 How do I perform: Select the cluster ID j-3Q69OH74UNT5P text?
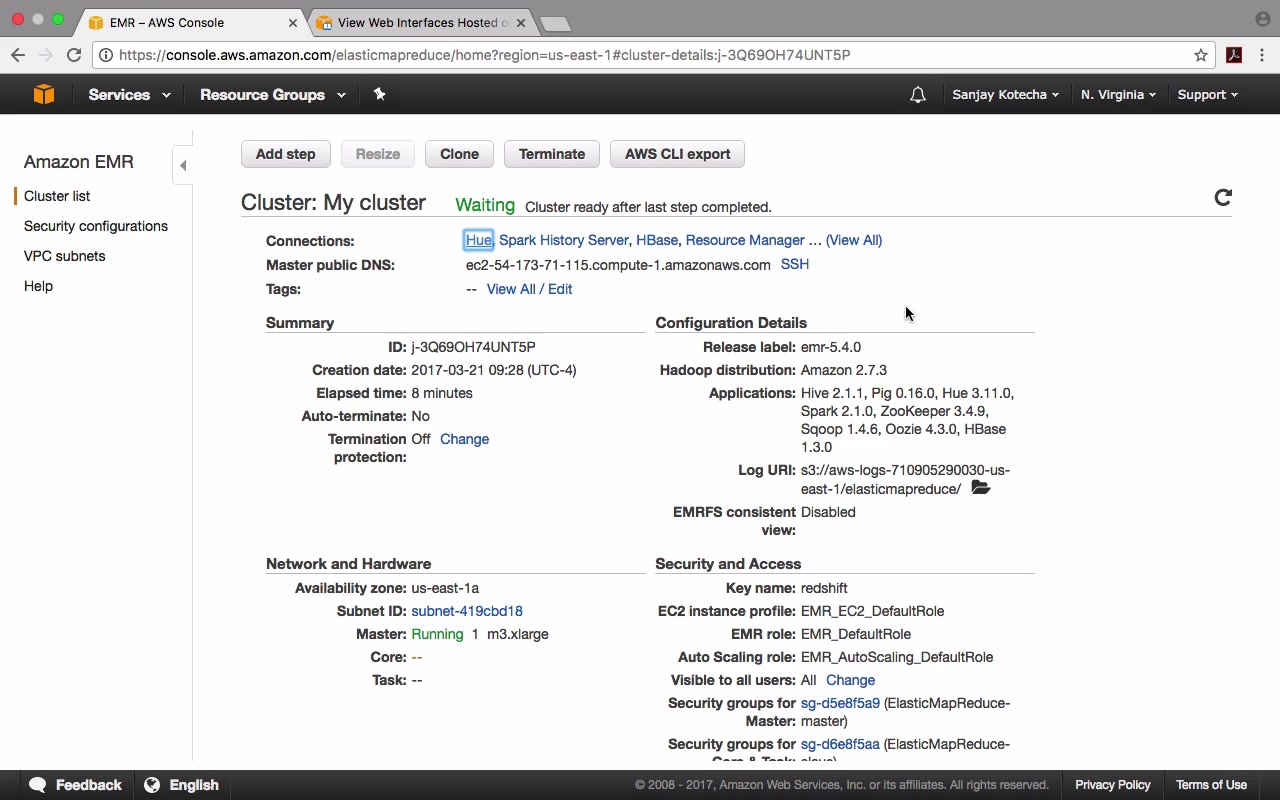(473, 347)
